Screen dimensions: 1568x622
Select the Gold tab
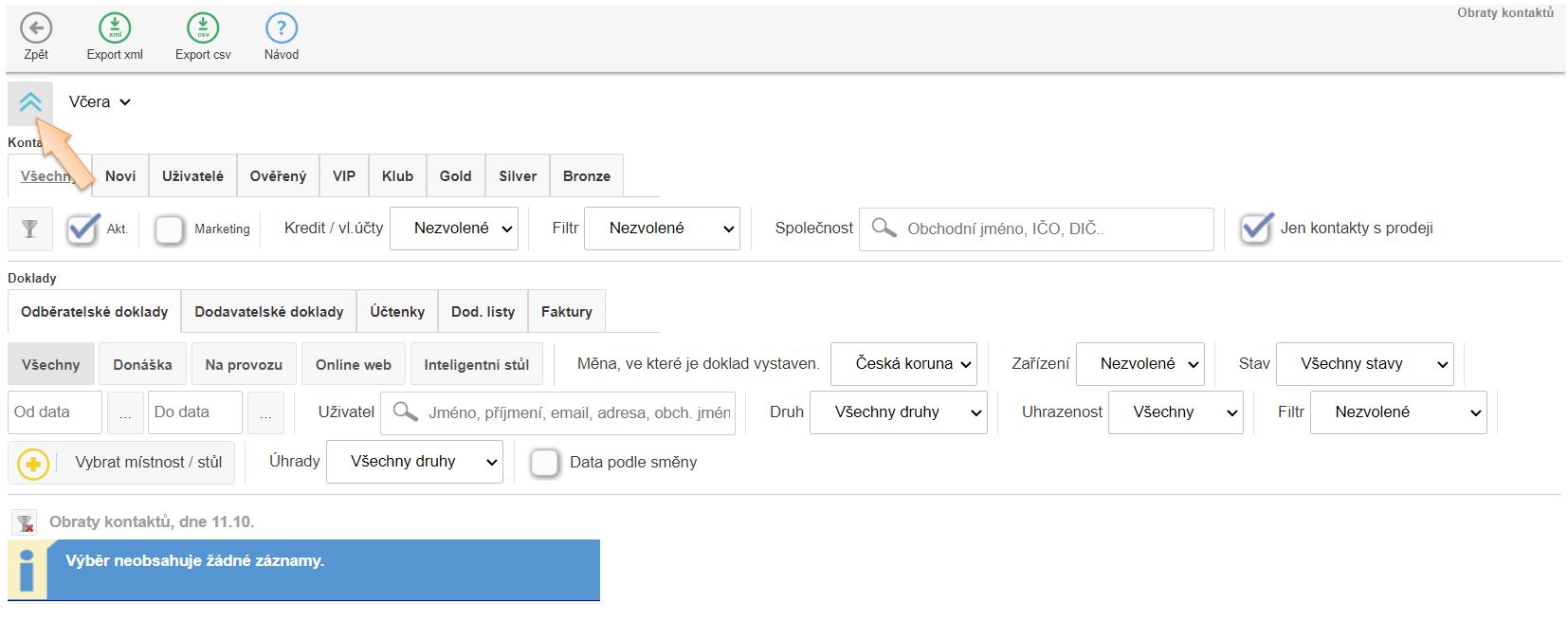click(455, 176)
